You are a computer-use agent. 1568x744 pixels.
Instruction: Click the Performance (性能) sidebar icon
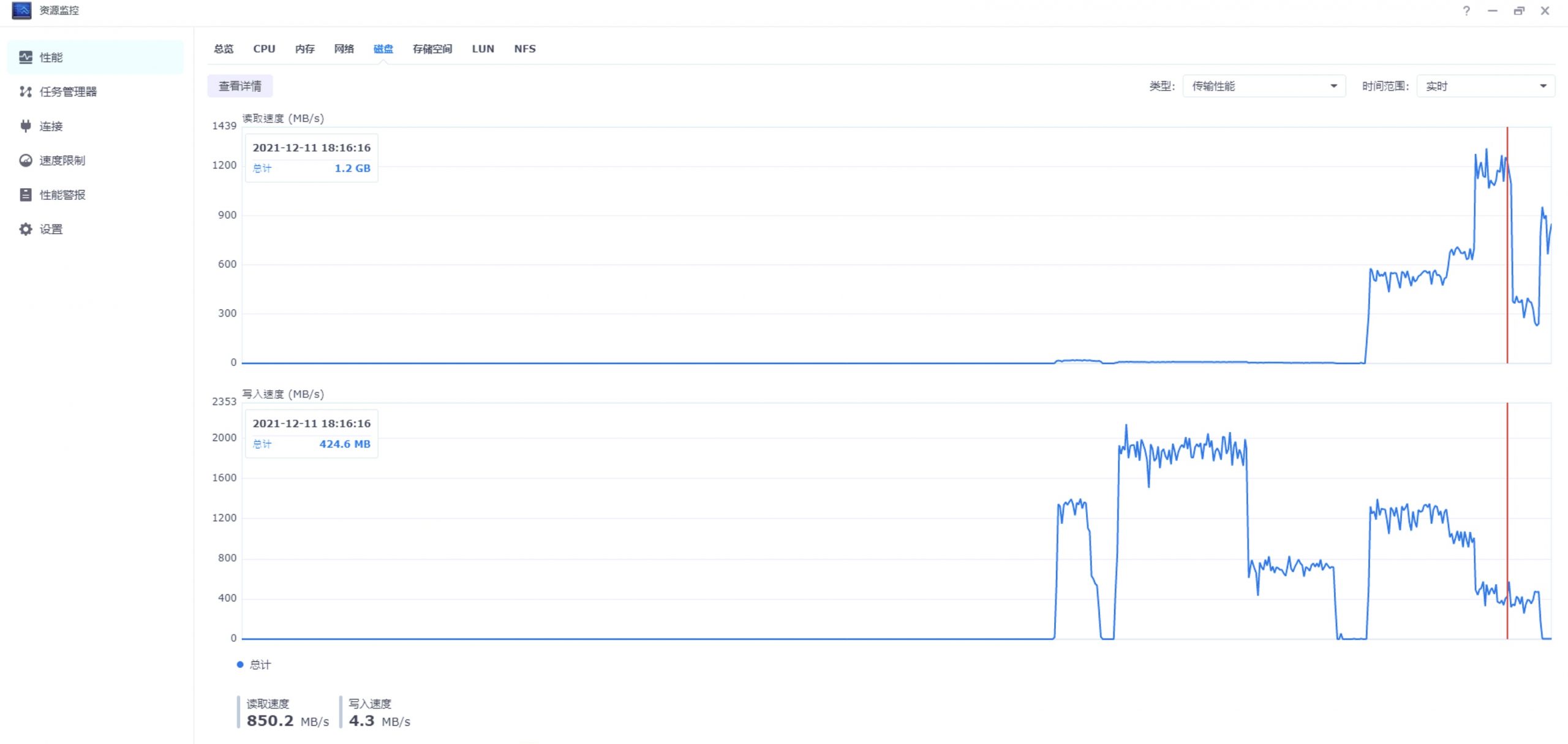point(25,58)
